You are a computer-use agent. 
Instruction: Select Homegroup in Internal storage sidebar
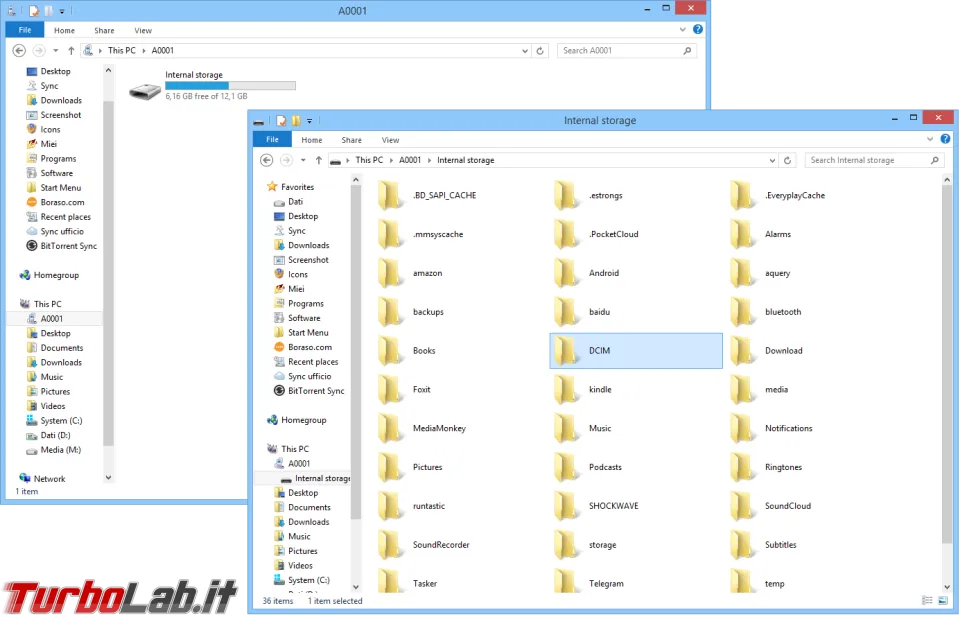click(297, 421)
